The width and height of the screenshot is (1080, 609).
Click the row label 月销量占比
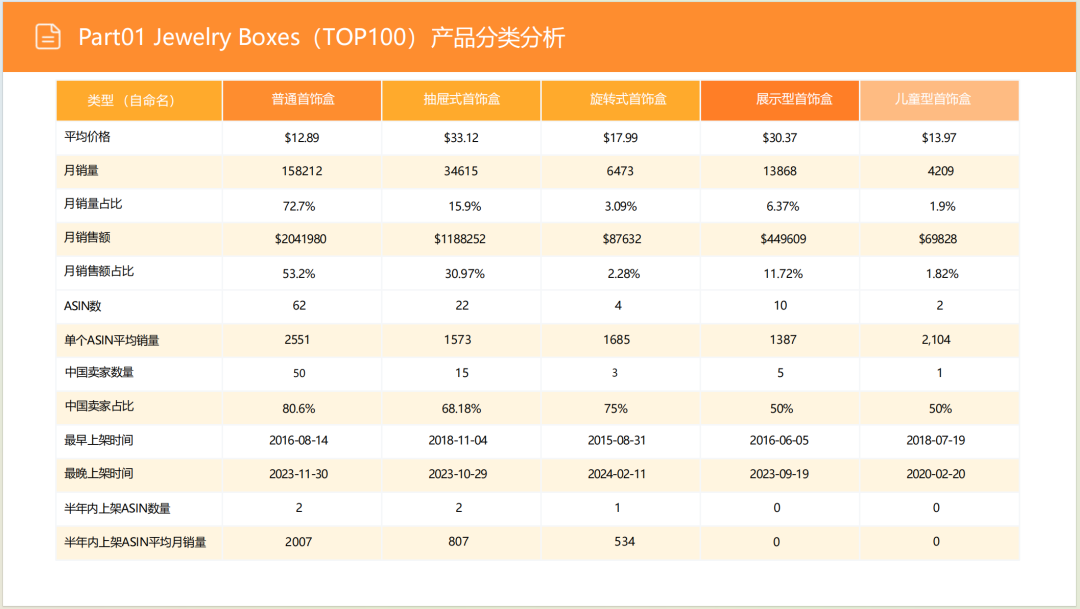(x=93, y=204)
